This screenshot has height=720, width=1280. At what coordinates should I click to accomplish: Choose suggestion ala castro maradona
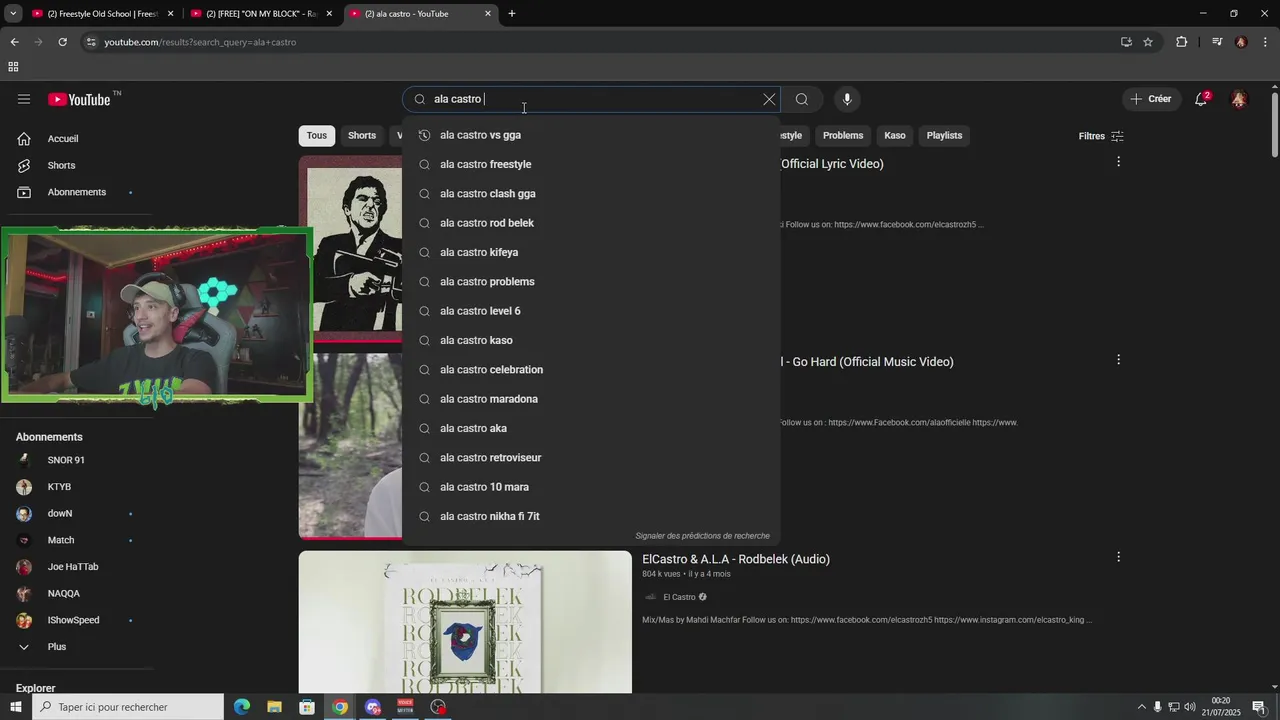591,399
